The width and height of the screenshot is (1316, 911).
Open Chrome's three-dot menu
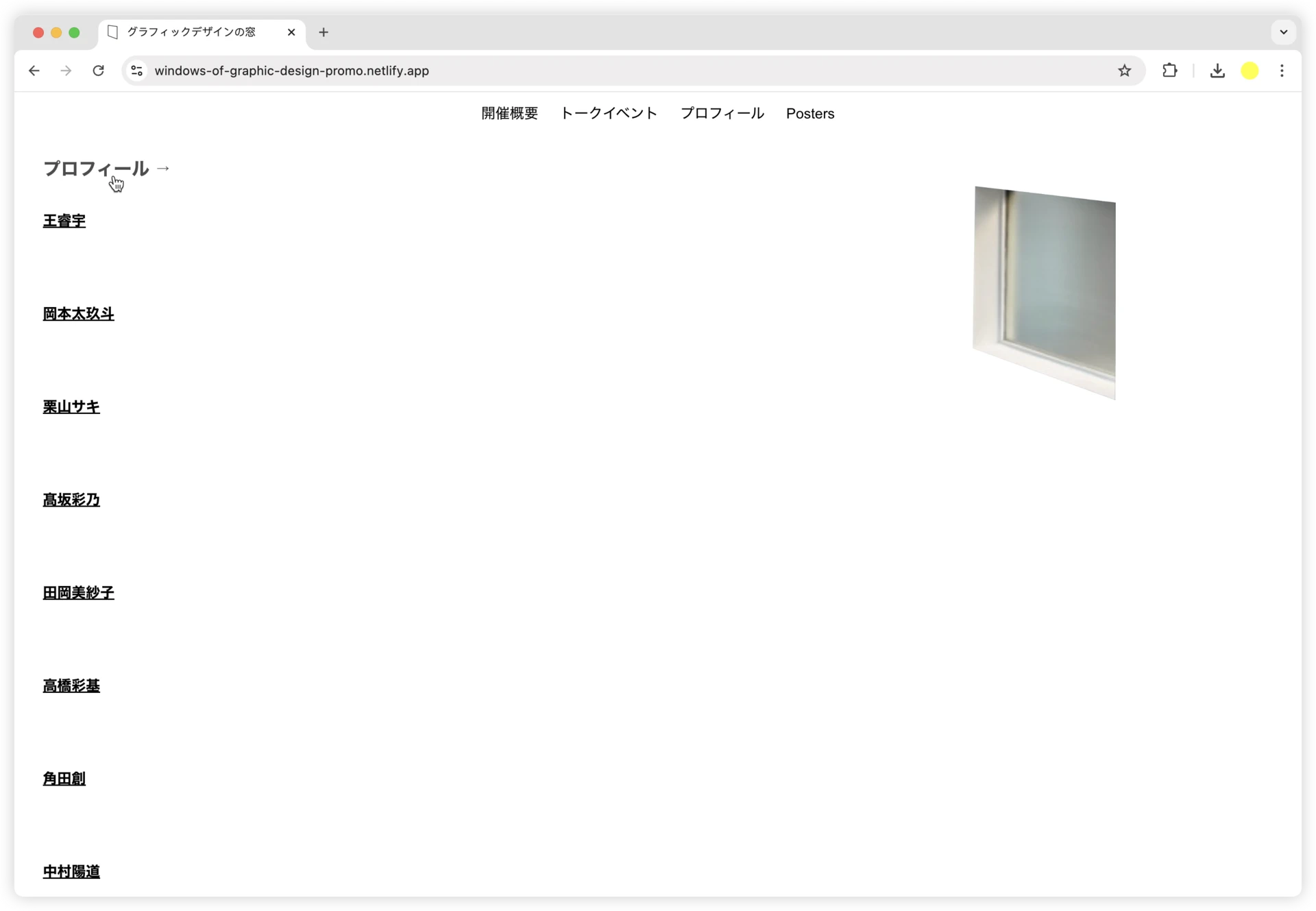coord(1282,71)
